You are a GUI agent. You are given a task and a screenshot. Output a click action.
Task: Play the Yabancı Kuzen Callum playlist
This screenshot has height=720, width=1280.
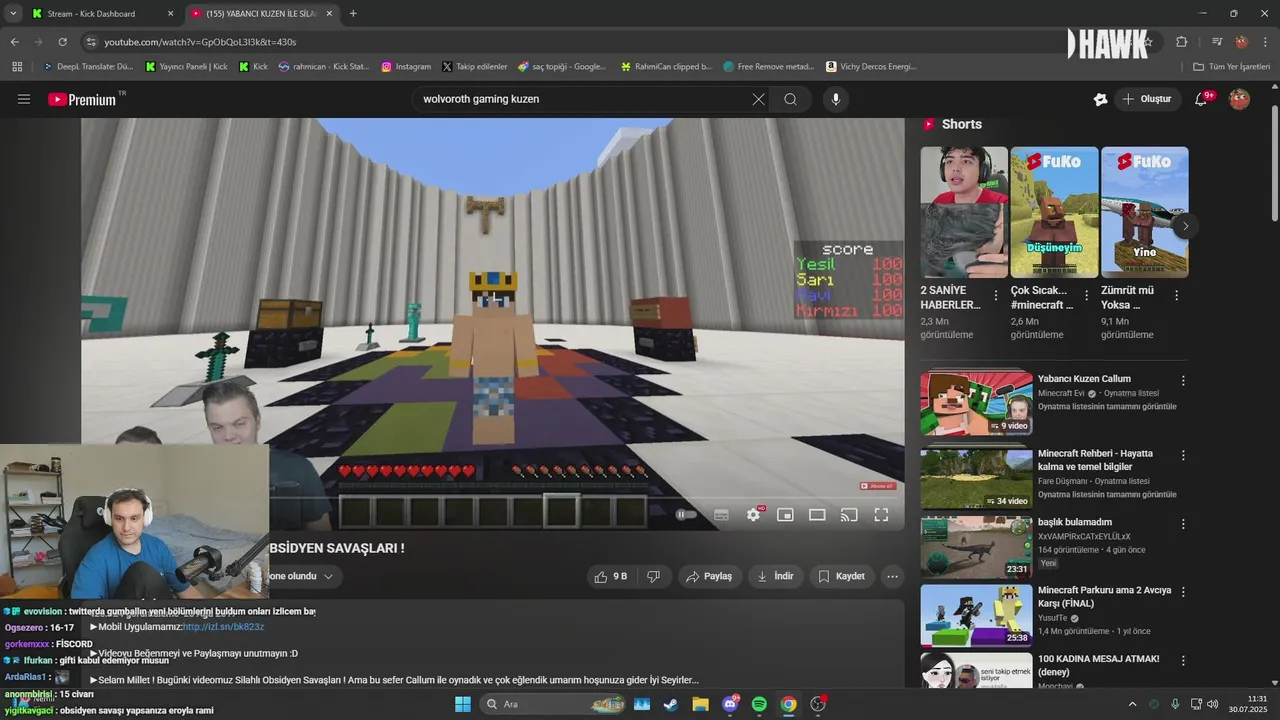(976, 403)
